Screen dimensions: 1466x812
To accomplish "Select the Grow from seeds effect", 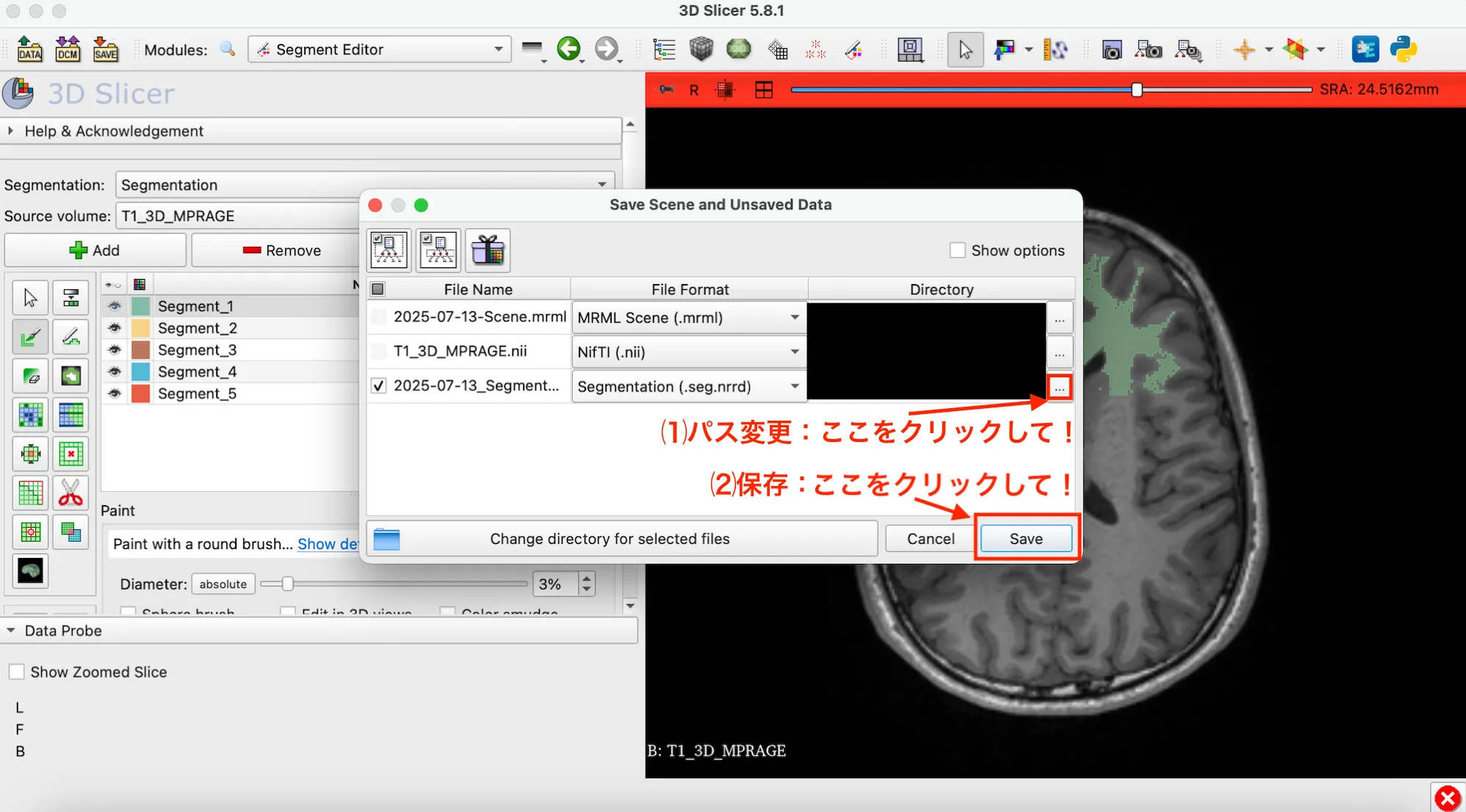I will point(30,415).
